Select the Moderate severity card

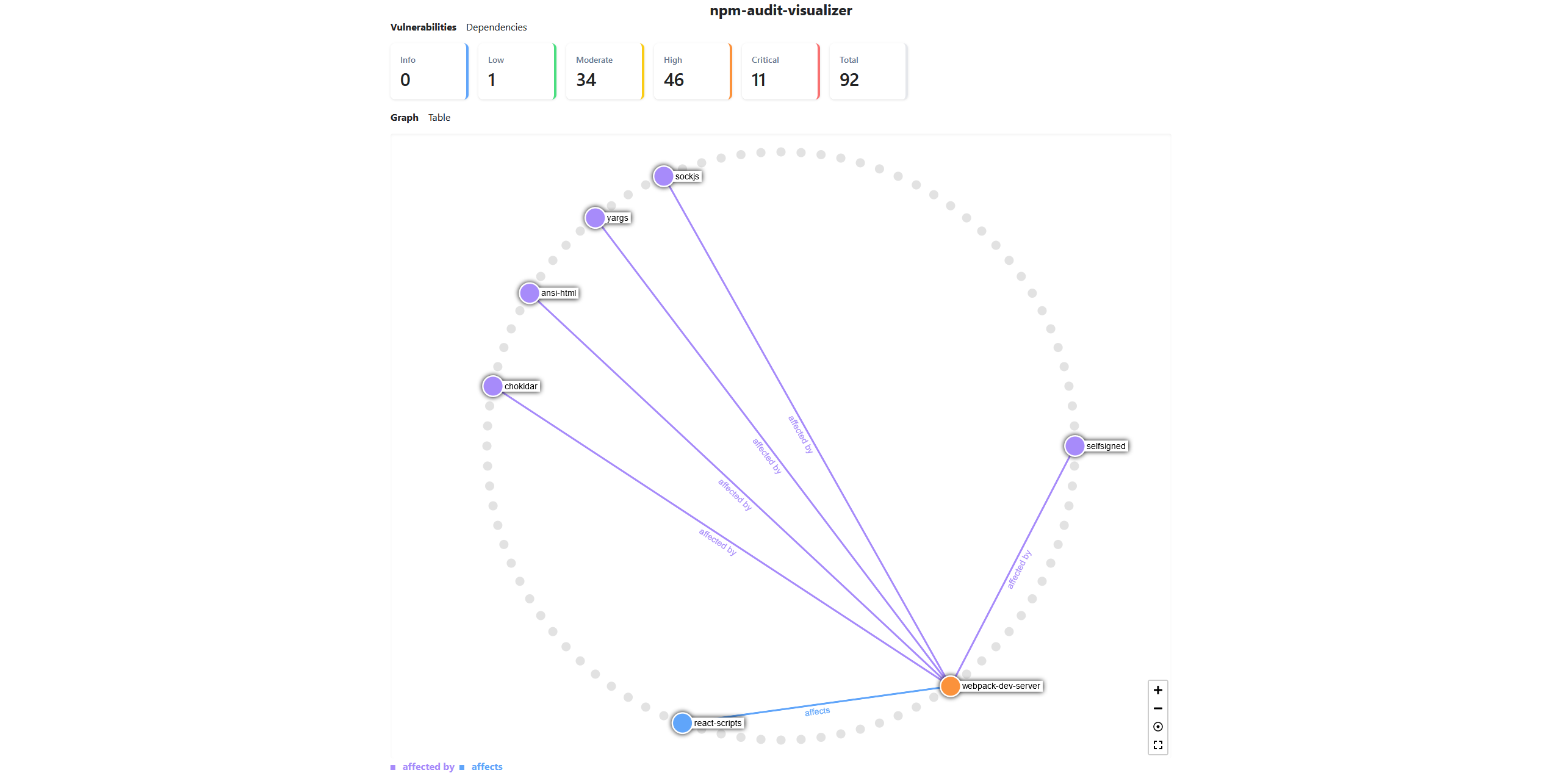click(x=604, y=71)
